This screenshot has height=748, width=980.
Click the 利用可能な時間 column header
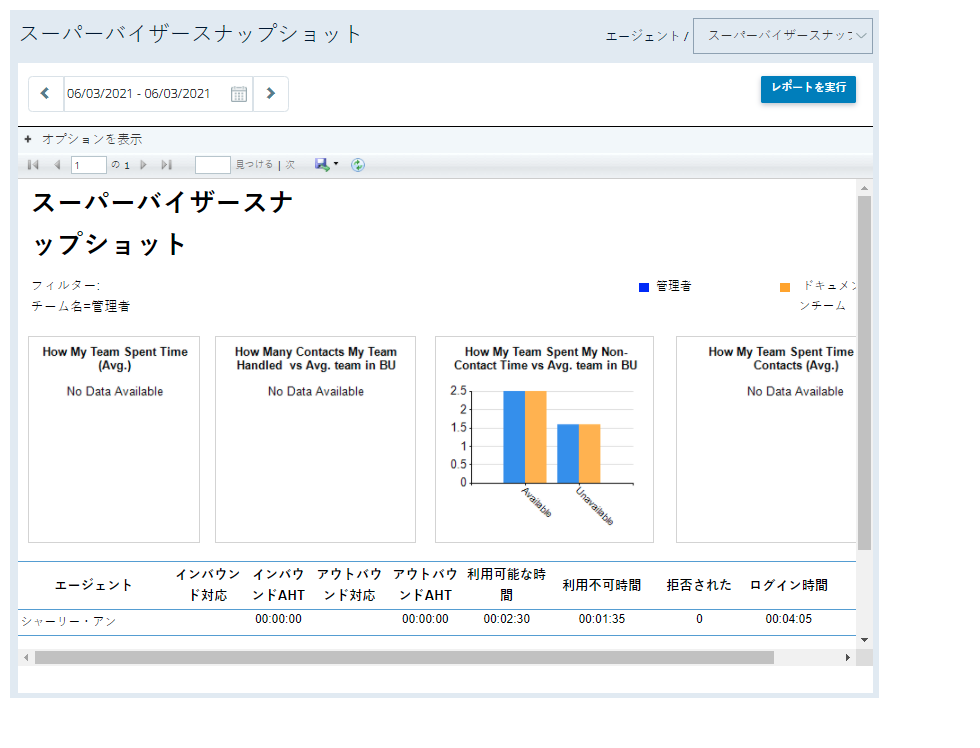(x=506, y=585)
